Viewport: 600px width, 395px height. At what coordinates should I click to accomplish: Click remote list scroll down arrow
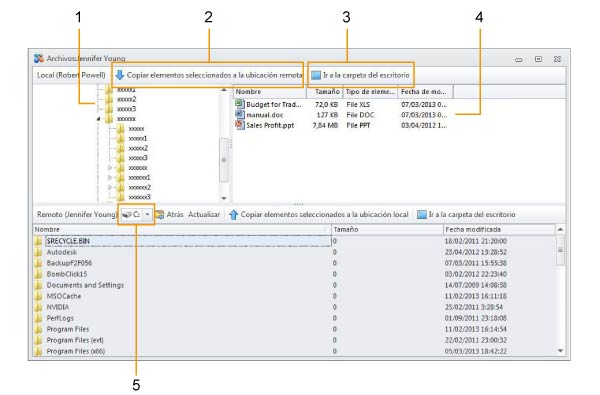coord(561,351)
